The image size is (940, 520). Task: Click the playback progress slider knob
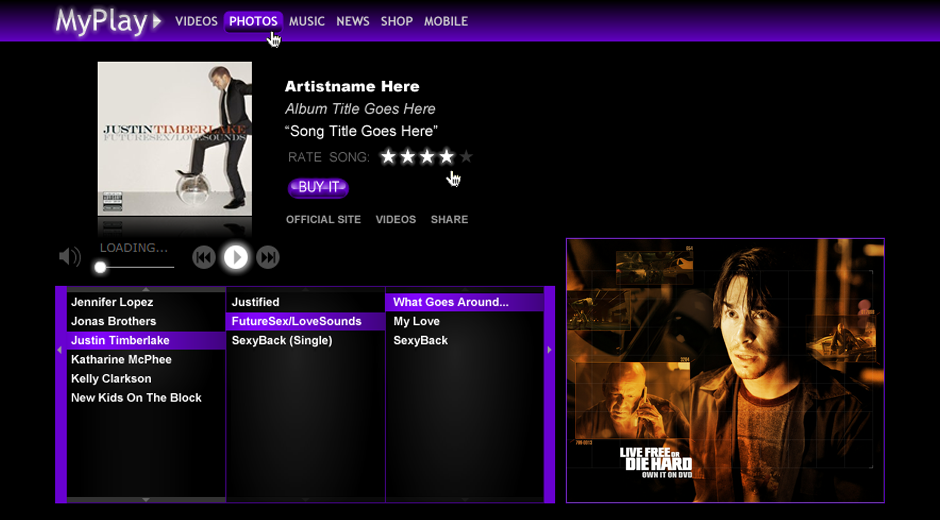100,267
